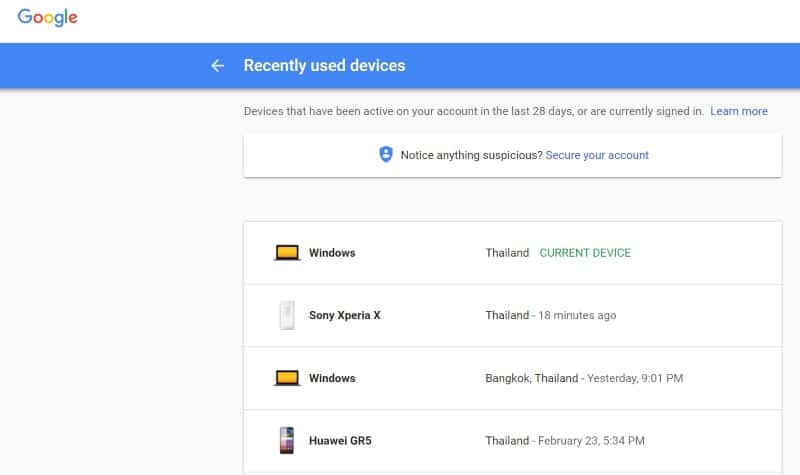Click the 'Thailand - 18 minutes ago' text

(x=550, y=315)
